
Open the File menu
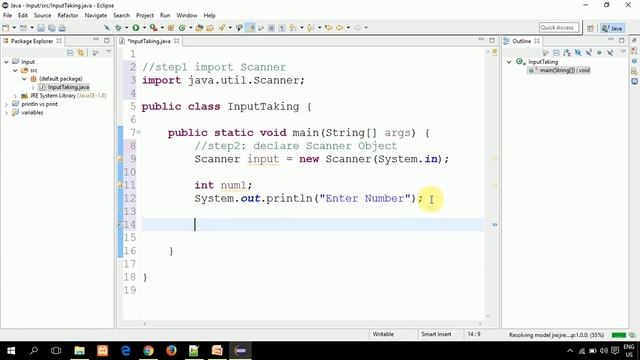[x=7, y=16]
